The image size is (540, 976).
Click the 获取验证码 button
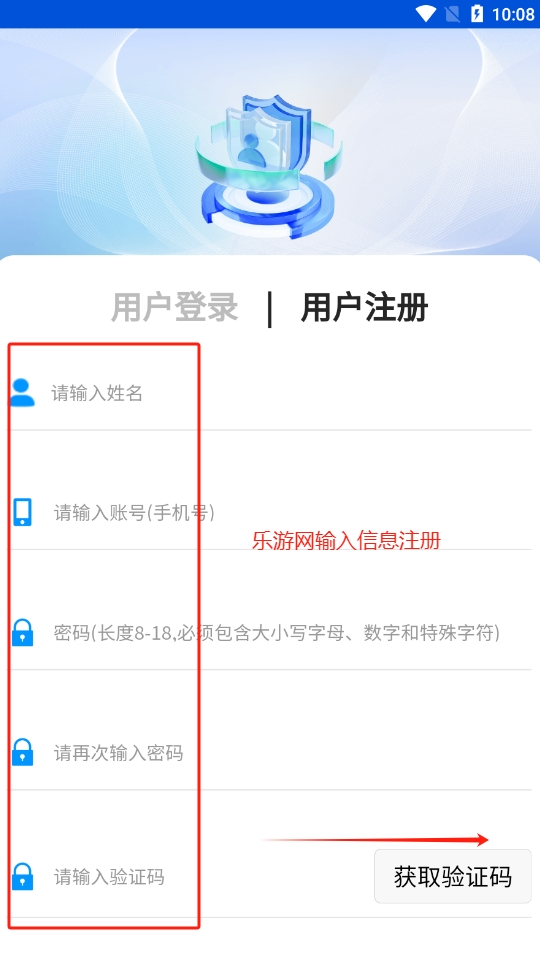pyautogui.click(x=453, y=876)
